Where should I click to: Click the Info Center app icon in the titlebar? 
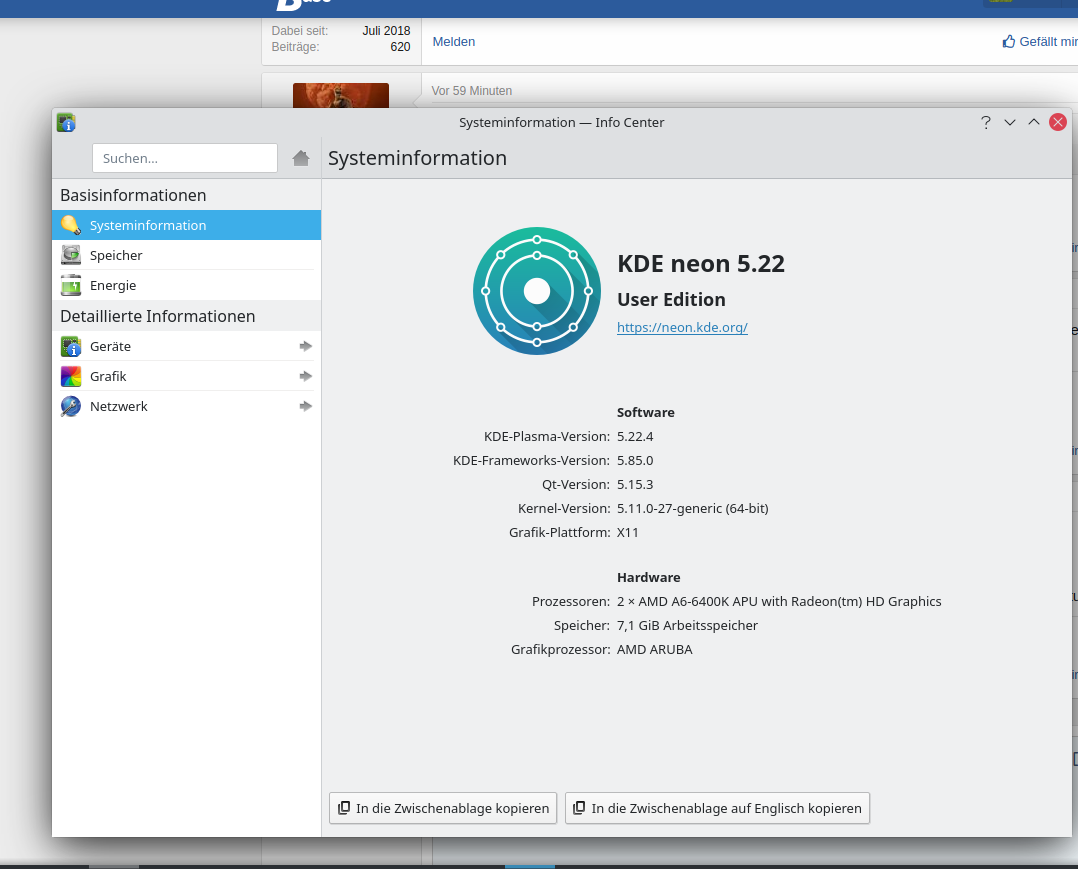pos(66,122)
